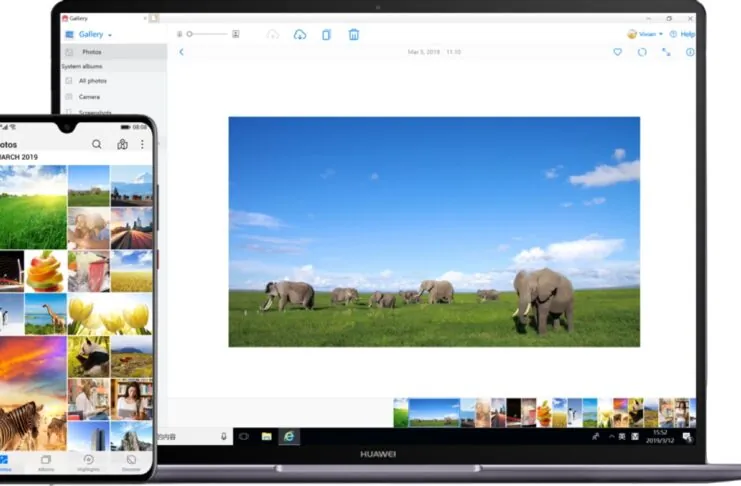This screenshot has height=486, width=741.
Task: Favorite the photo with the heart icon
Action: [x=617, y=52]
